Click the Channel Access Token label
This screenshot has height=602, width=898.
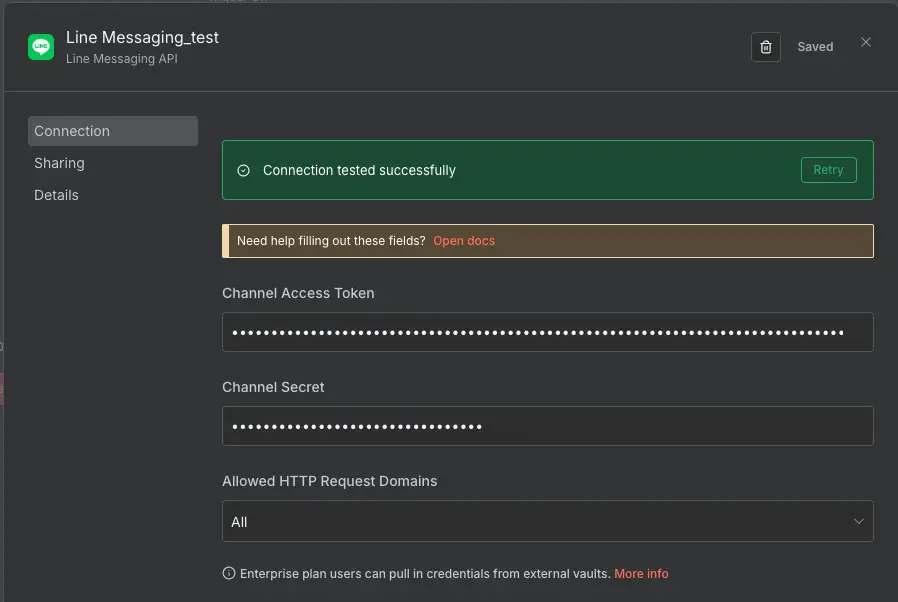(x=298, y=293)
